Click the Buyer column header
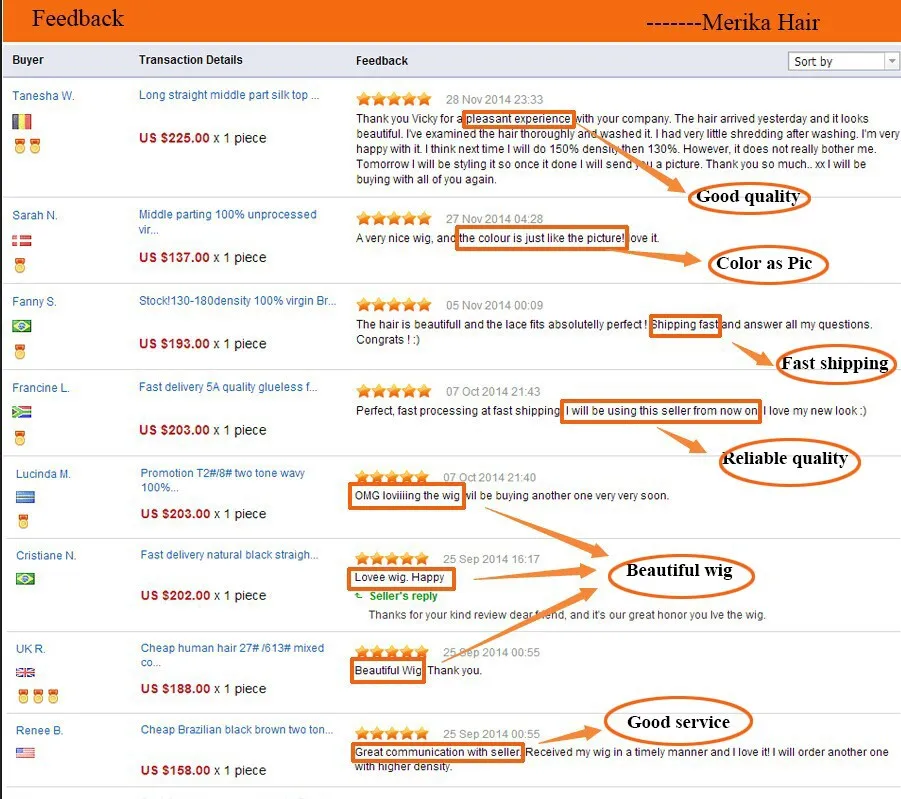 tap(28, 60)
